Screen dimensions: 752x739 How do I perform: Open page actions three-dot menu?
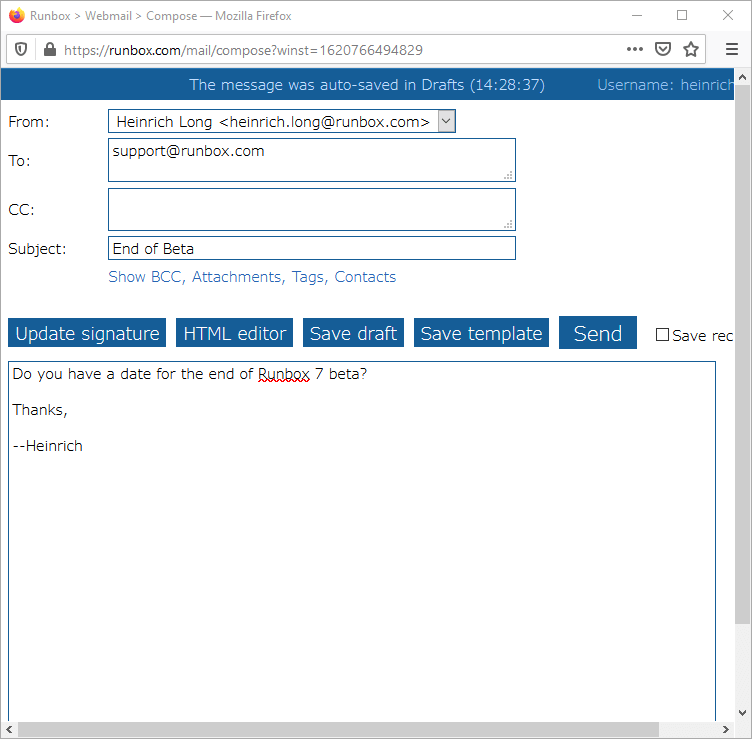pos(634,49)
